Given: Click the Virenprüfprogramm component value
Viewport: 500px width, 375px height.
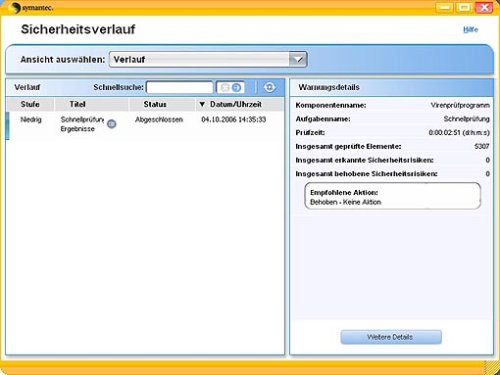Looking at the screenshot, I should (x=460, y=105).
